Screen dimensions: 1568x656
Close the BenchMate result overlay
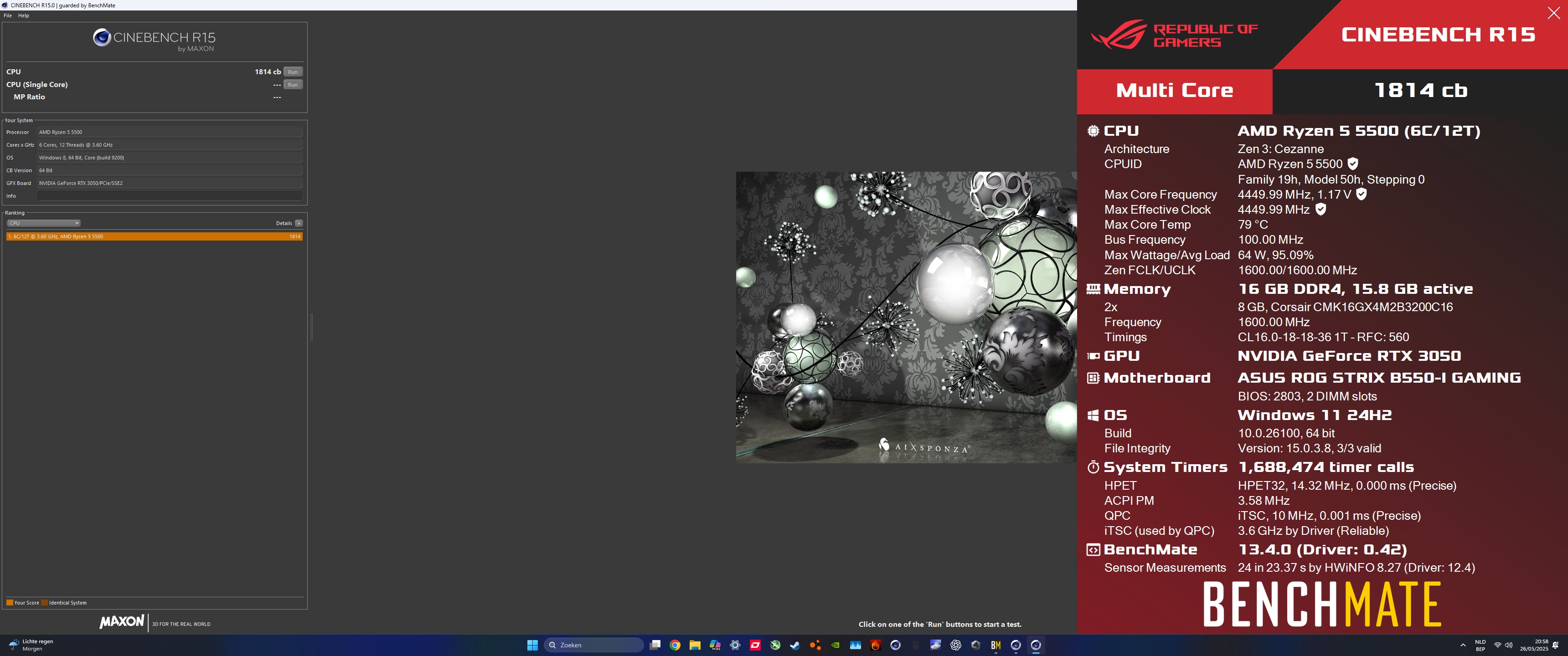pos(1553,13)
